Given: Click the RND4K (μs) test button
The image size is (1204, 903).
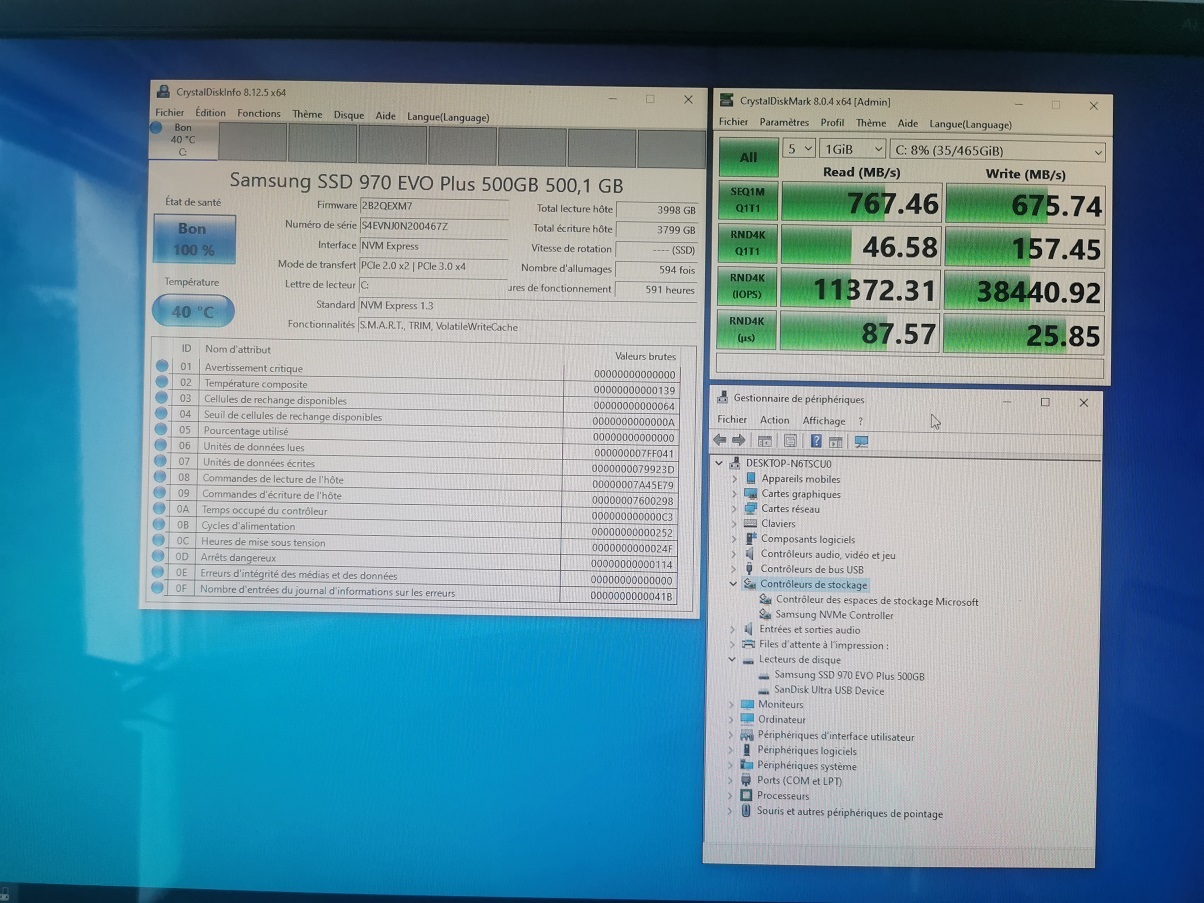Looking at the screenshot, I should coord(747,332).
